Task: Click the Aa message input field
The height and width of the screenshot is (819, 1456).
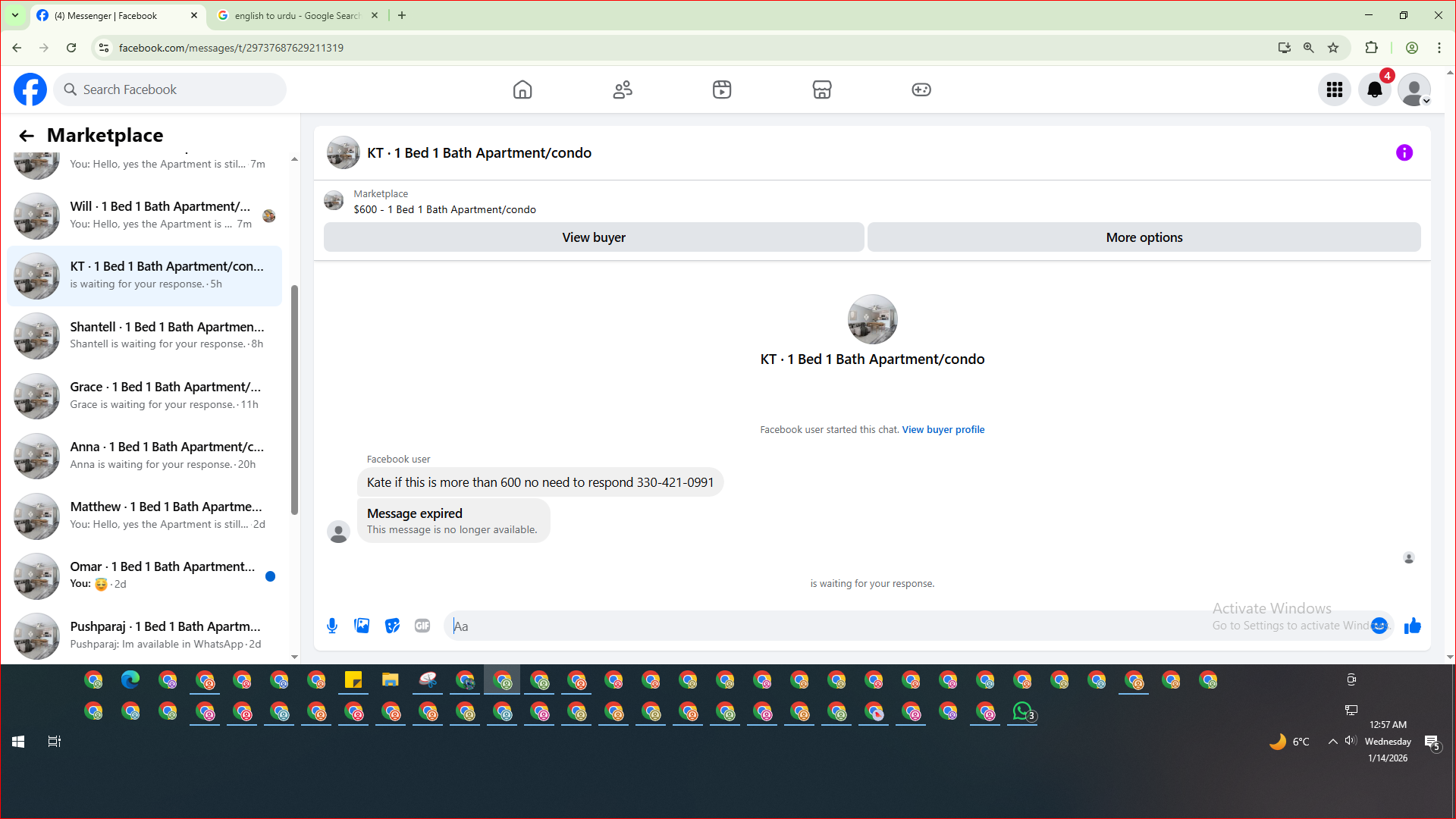Action: click(x=834, y=626)
